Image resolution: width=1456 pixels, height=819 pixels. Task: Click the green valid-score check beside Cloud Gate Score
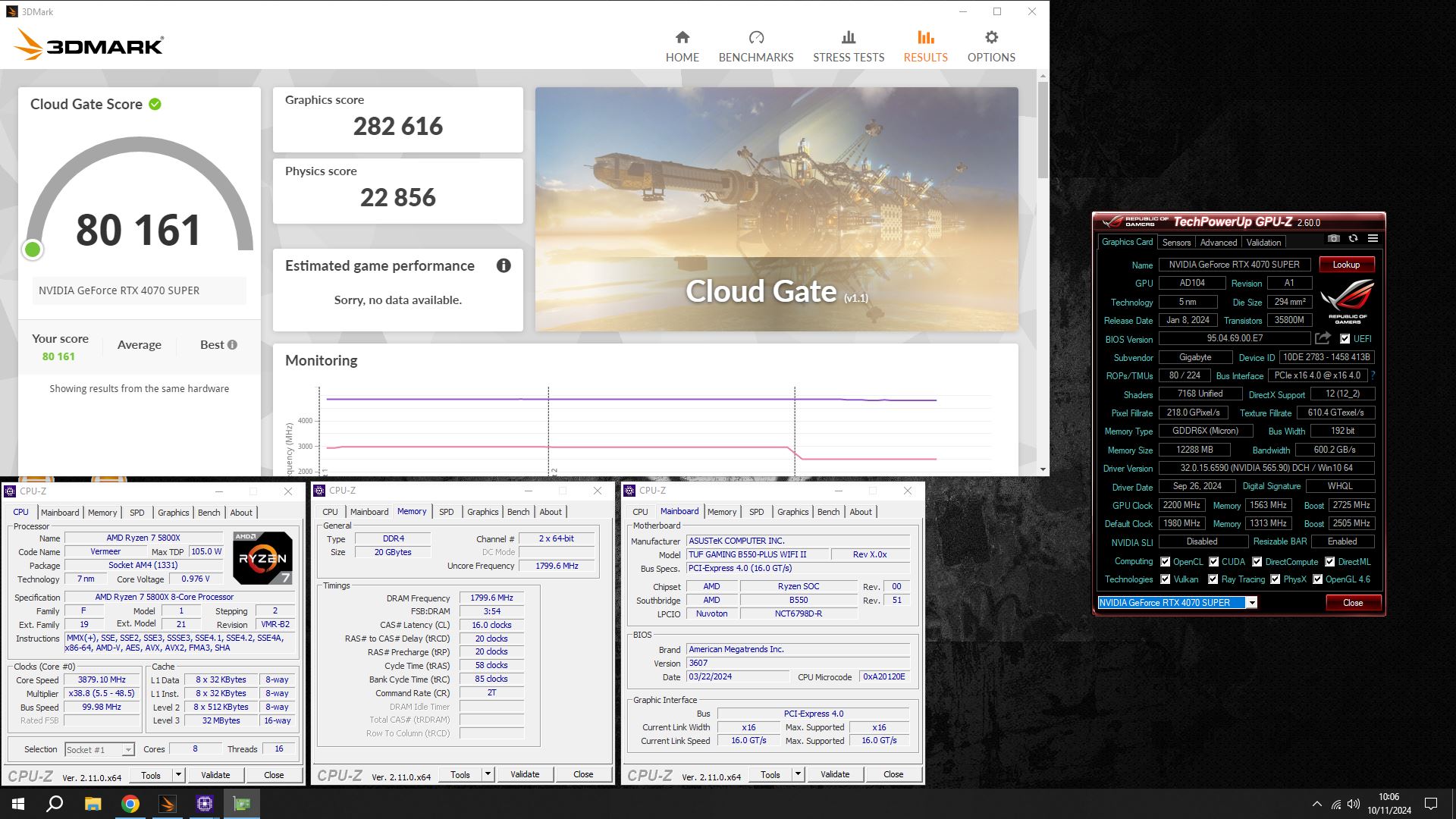(x=155, y=104)
